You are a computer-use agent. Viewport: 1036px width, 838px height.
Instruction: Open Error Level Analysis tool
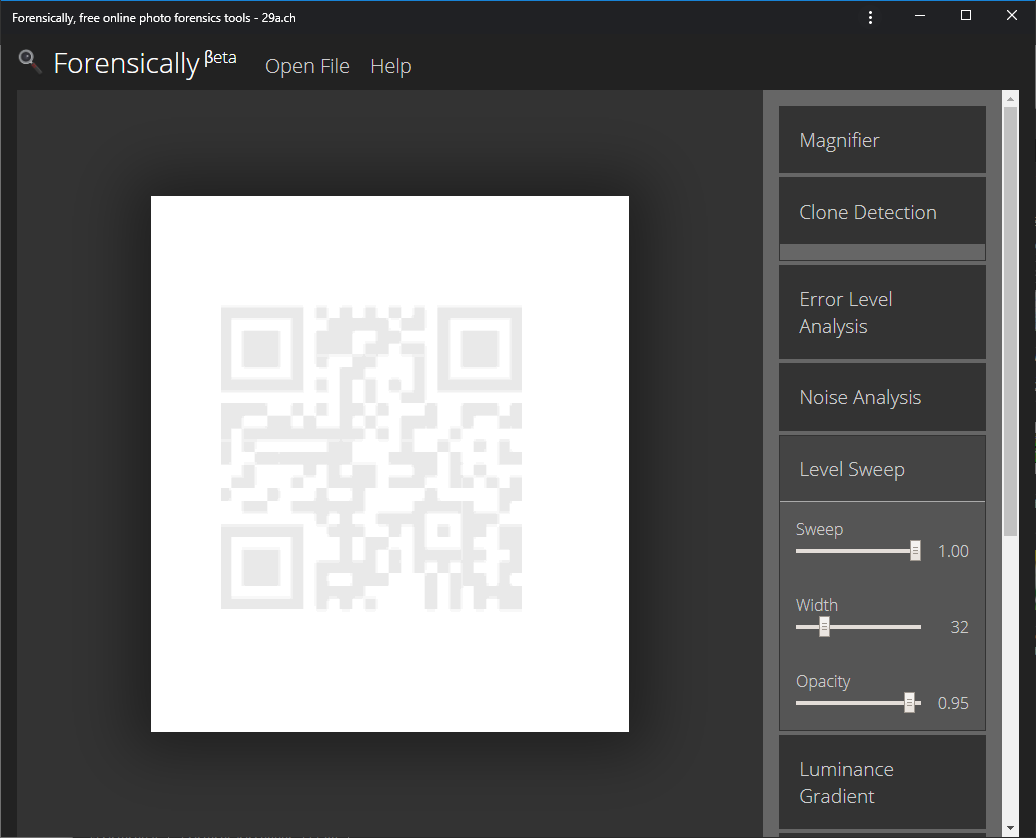click(882, 313)
